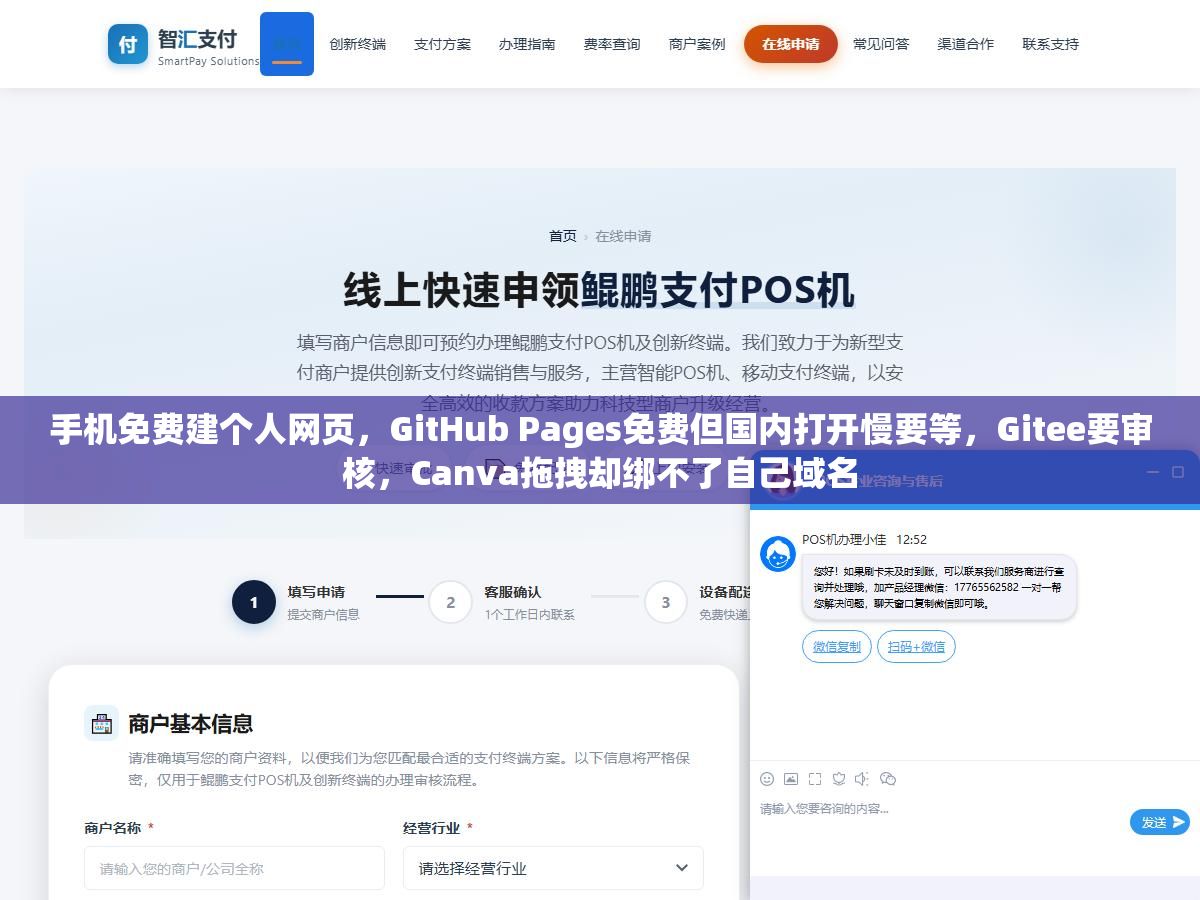The height and width of the screenshot is (900, 1200).
Task: Expand the 请选择经营行业 dropdown
Action: coord(553,868)
